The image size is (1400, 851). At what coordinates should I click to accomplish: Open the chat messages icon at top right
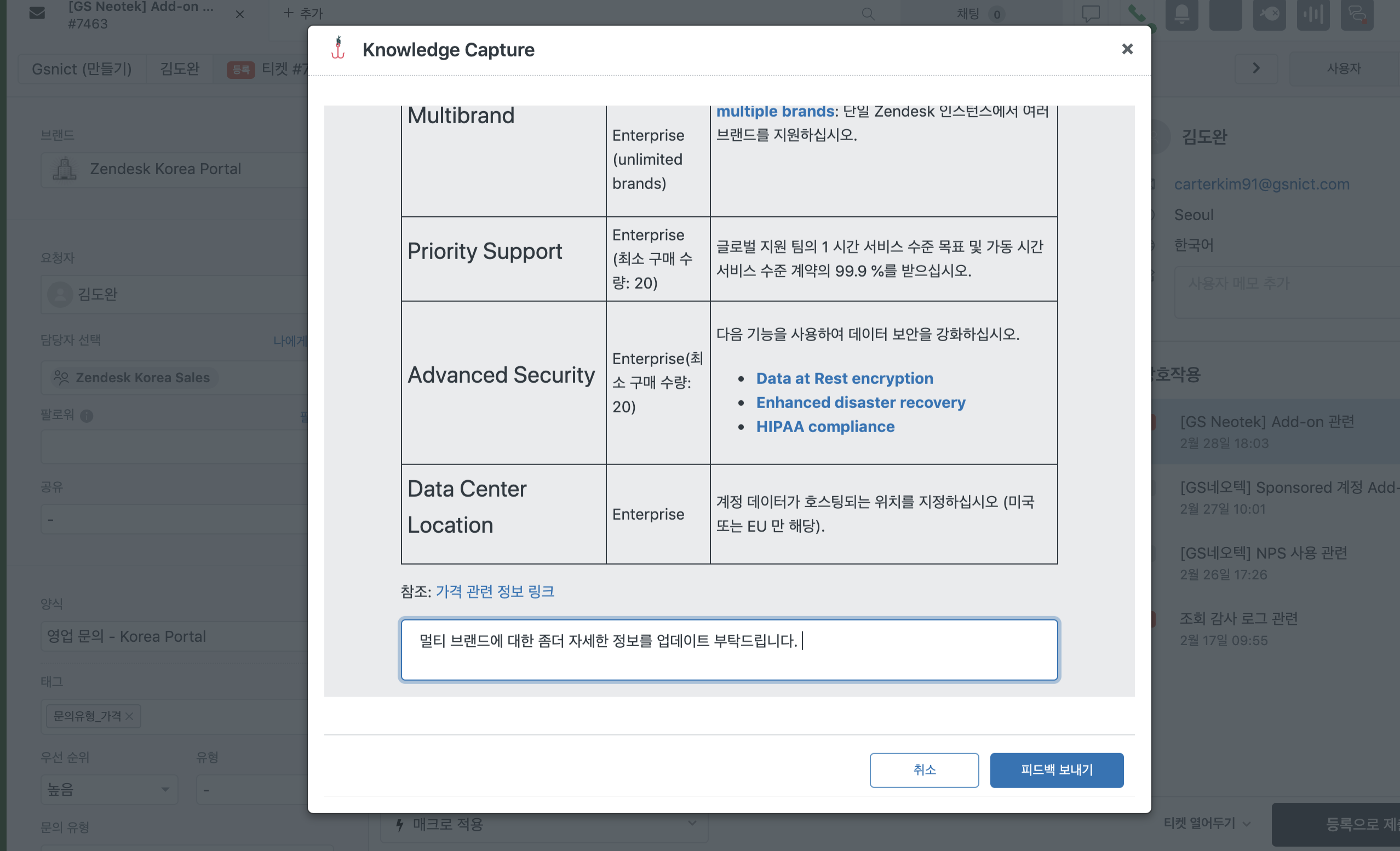click(1357, 14)
